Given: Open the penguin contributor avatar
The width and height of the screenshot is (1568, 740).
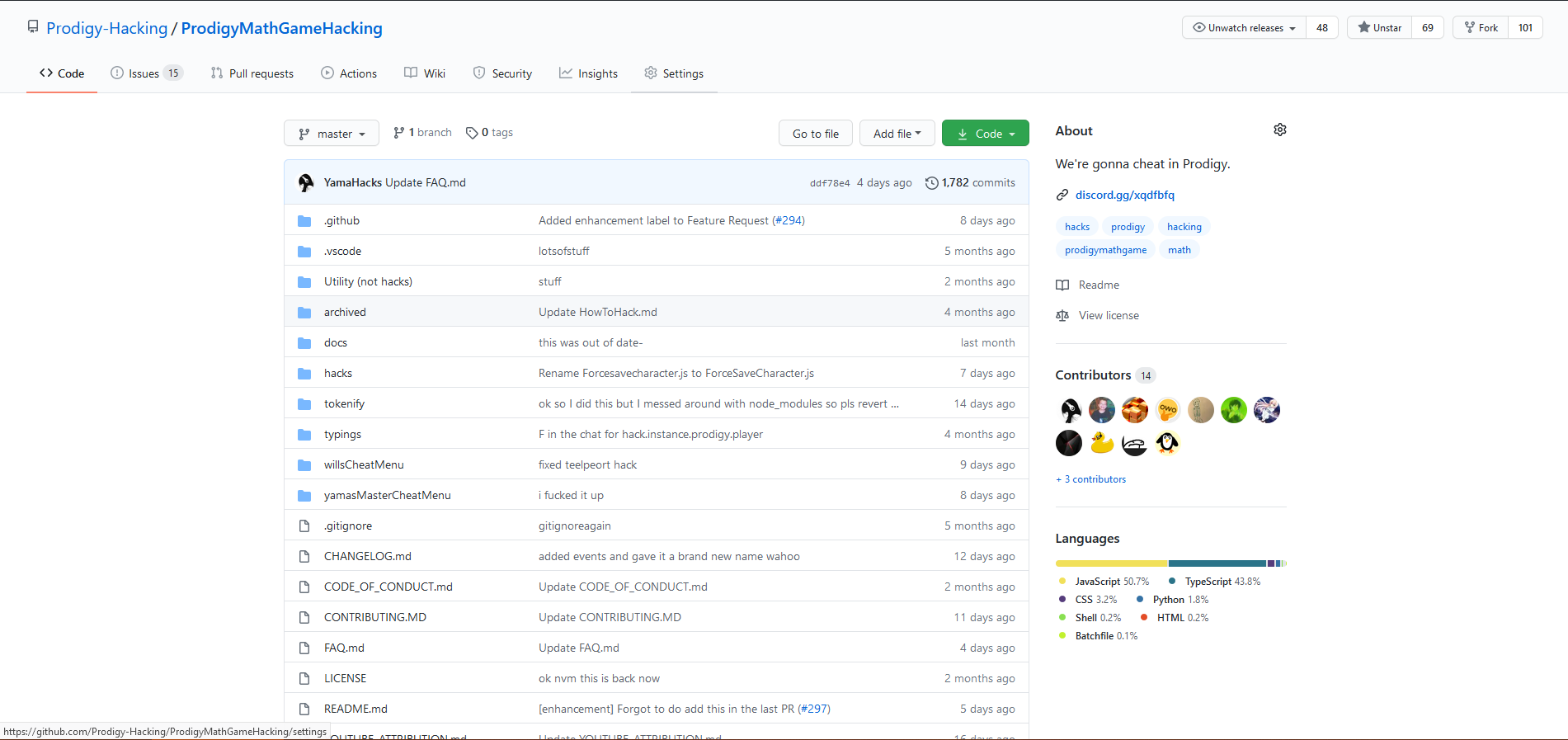Looking at the screenshot, I should coord(1167,443).
